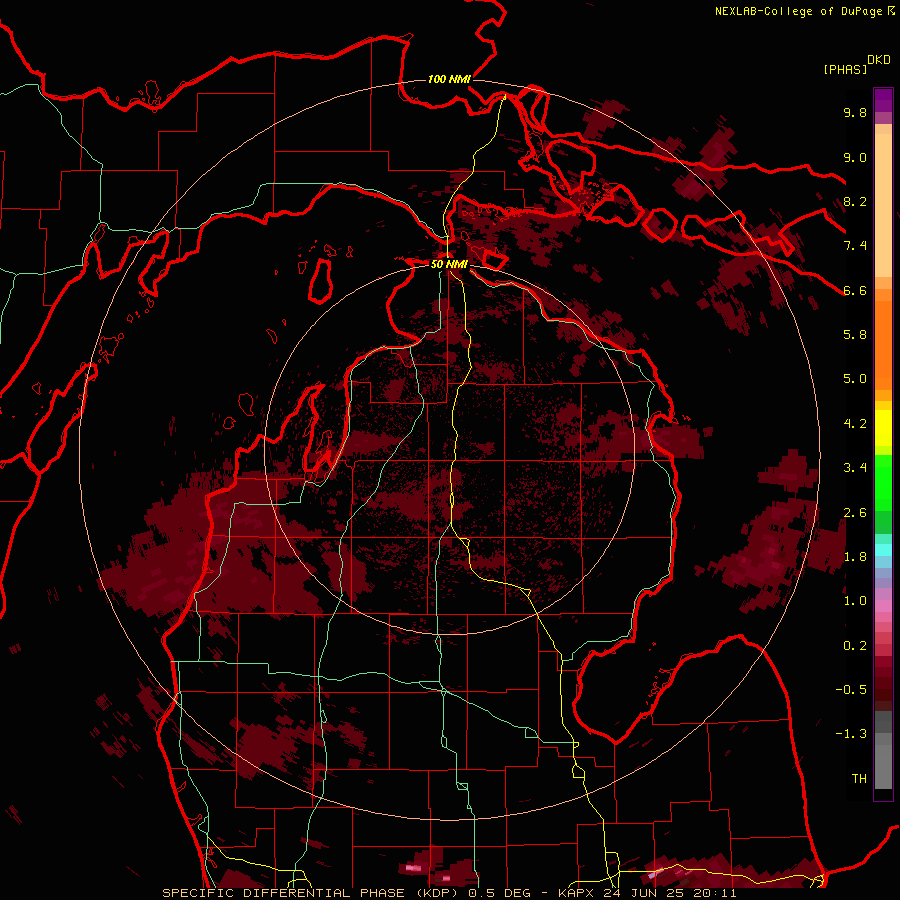Image resolution: width=900 pixels, height=900 pixels.
Task: Select the -1.3 legend value
Action: pos(851,734)
